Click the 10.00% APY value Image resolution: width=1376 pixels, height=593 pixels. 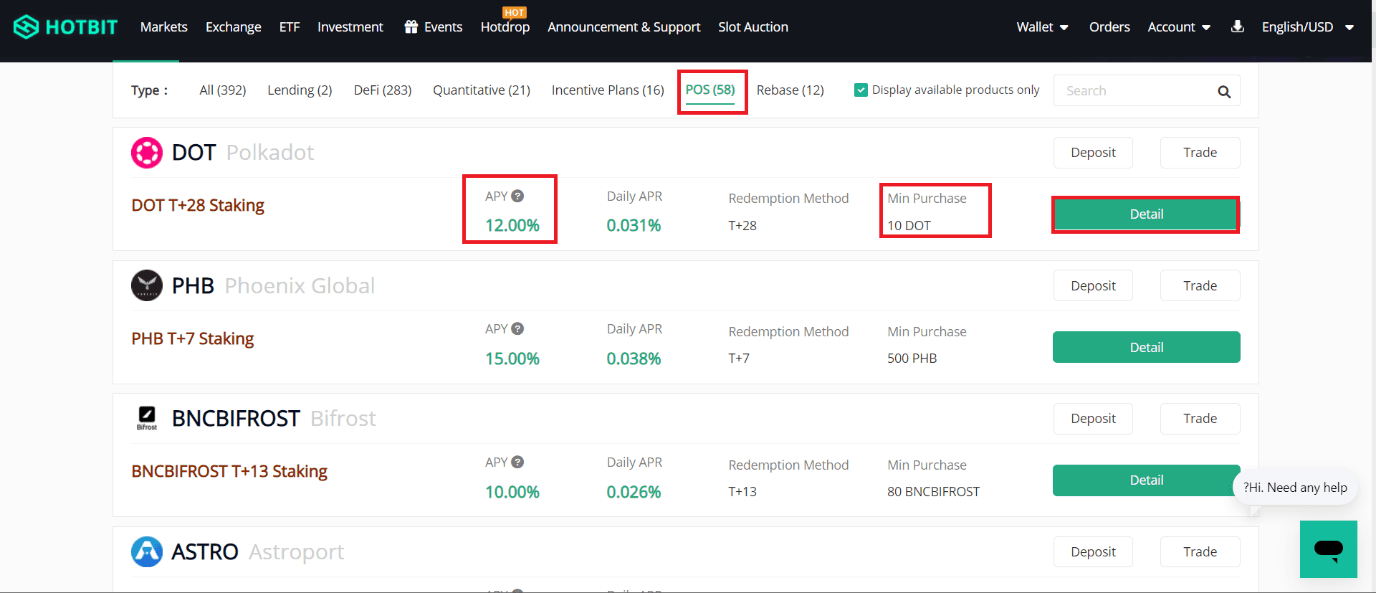click(x=512, y=491)
